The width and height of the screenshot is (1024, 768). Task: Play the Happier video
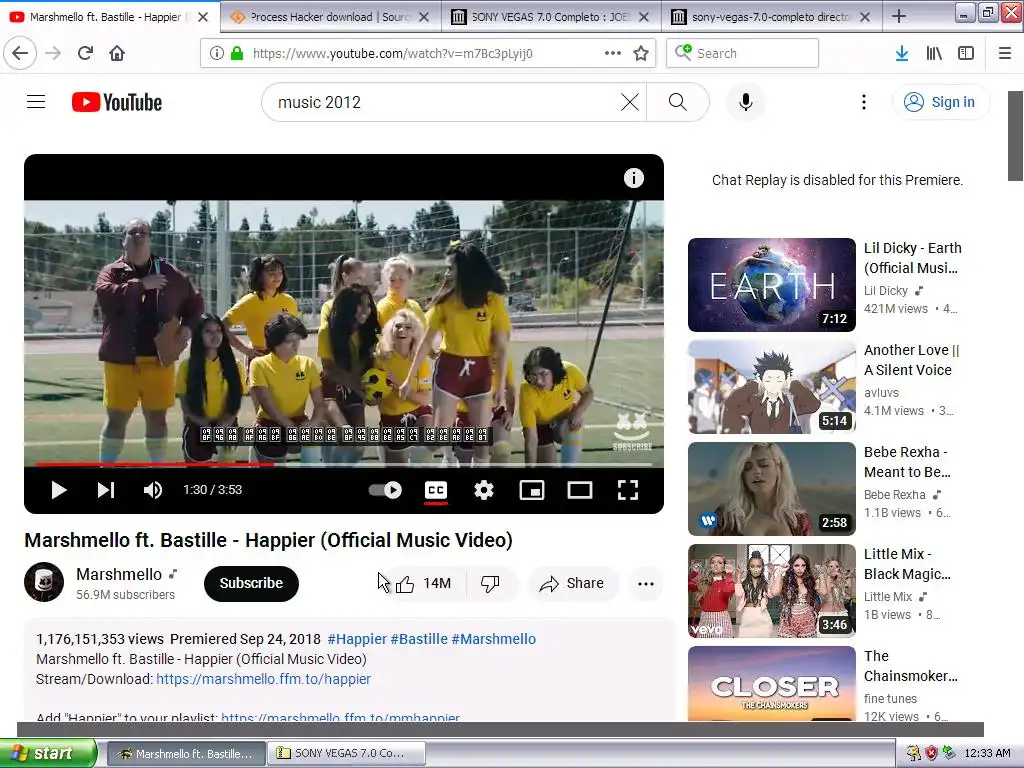coord(59,490)
